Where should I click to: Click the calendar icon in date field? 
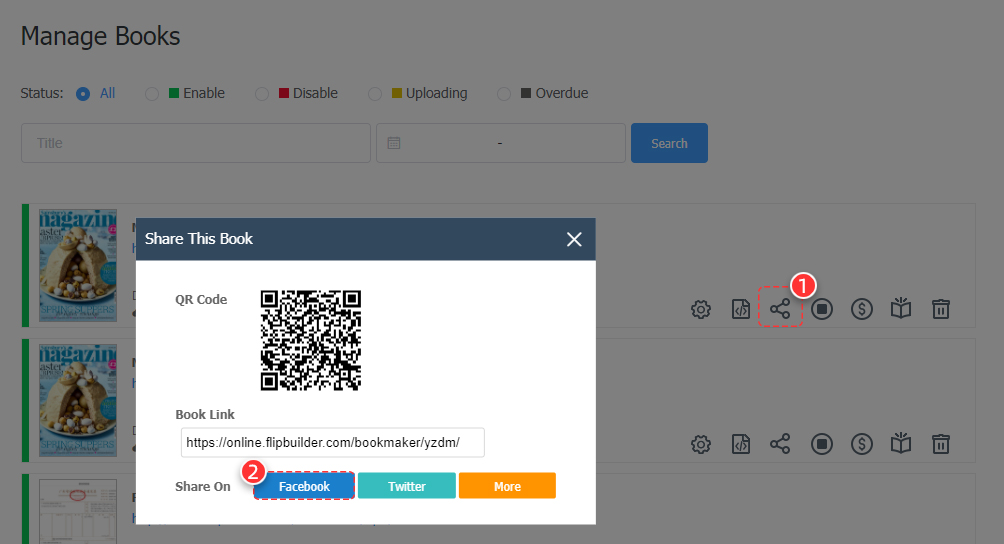[x=394, y=143]
